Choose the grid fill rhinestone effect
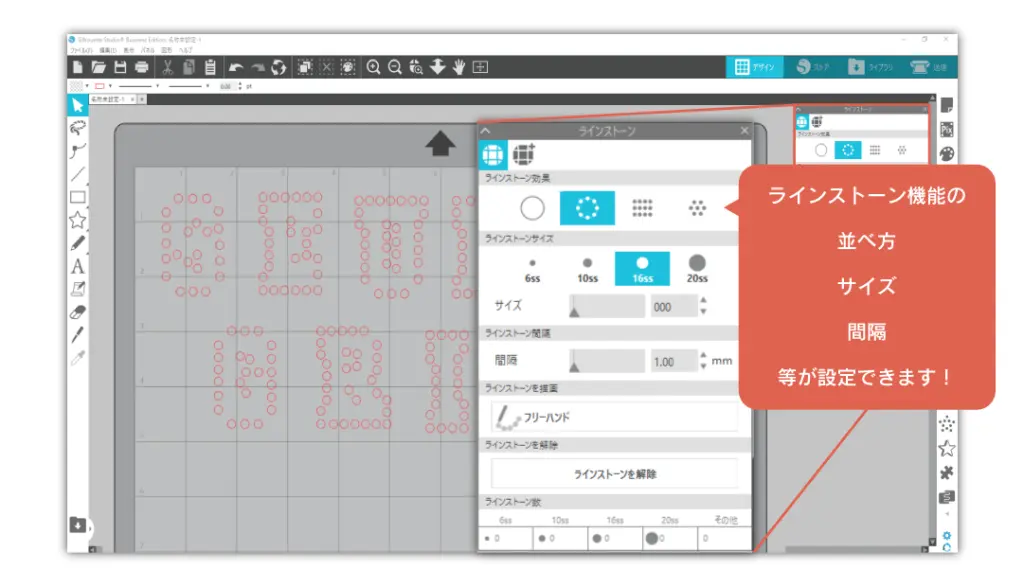The height and width of the screenshot is (588, 1024). click(x=642, y=208)
